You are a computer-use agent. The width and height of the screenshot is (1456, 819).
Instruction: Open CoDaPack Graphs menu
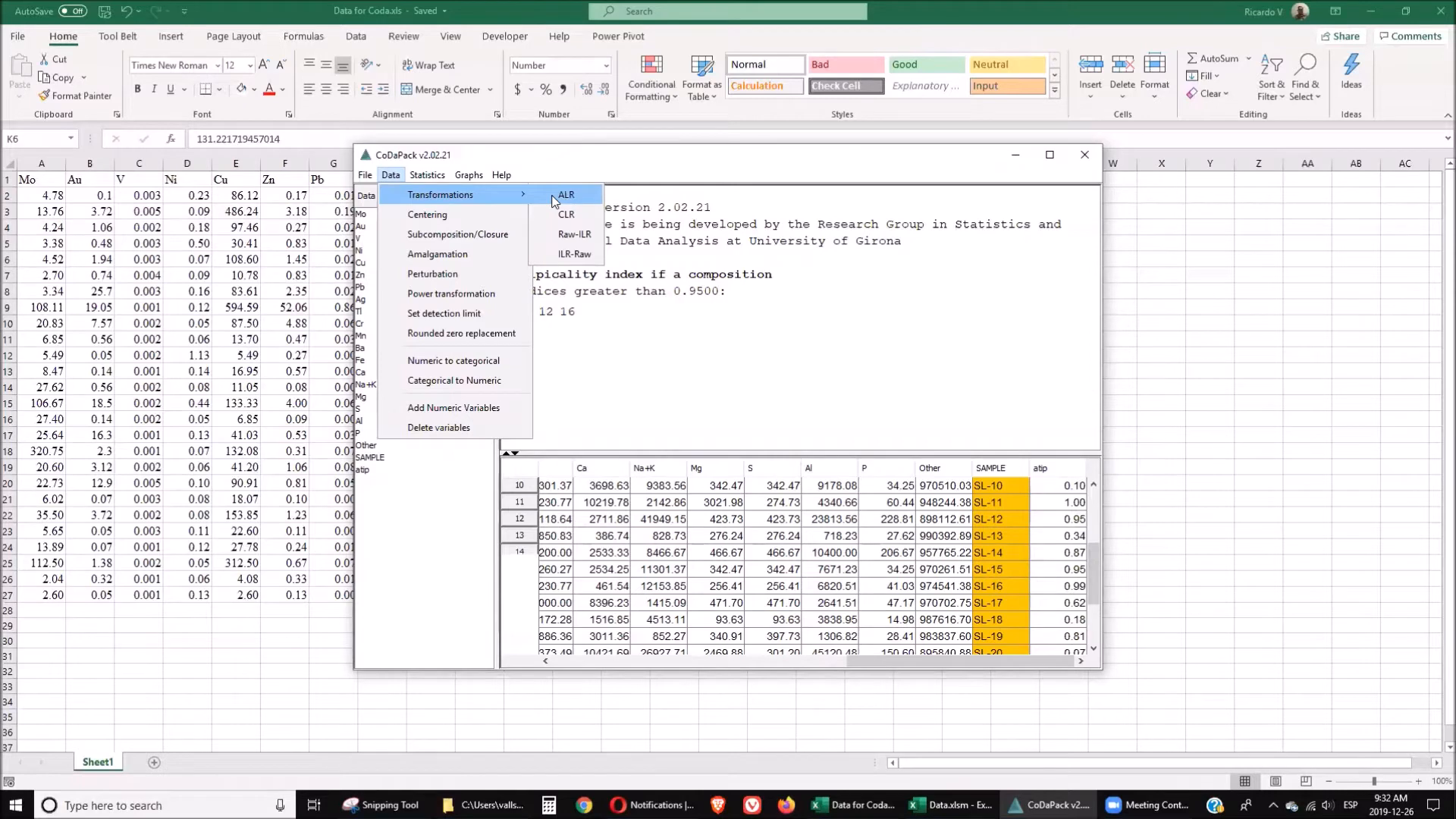click(469, 175)
